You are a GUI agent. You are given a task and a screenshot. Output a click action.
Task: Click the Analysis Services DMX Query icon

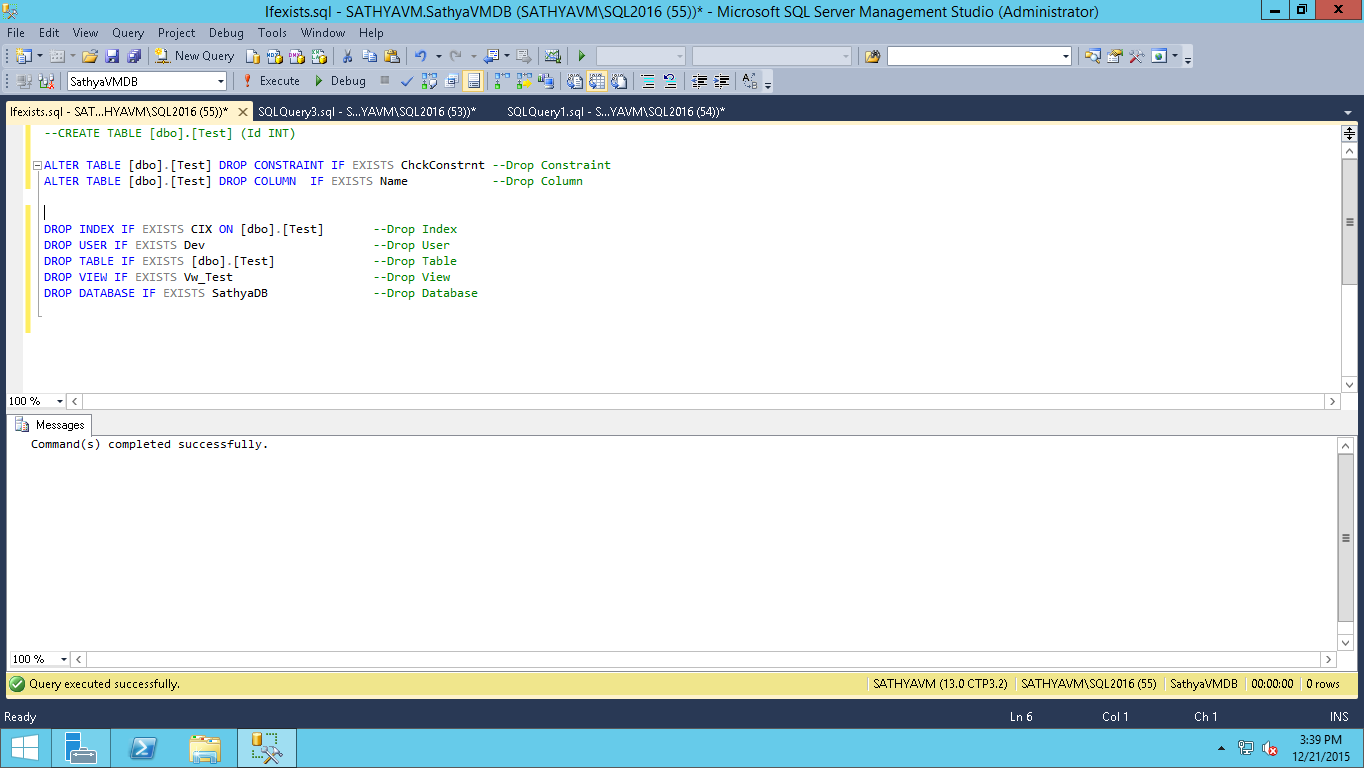[296, 56]
